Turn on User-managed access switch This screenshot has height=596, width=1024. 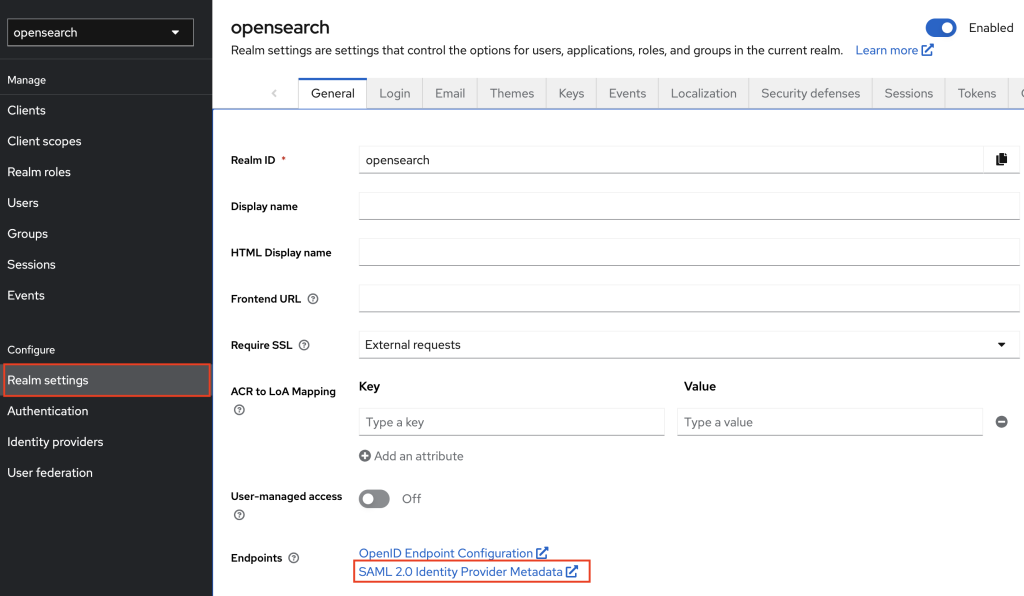374,499
